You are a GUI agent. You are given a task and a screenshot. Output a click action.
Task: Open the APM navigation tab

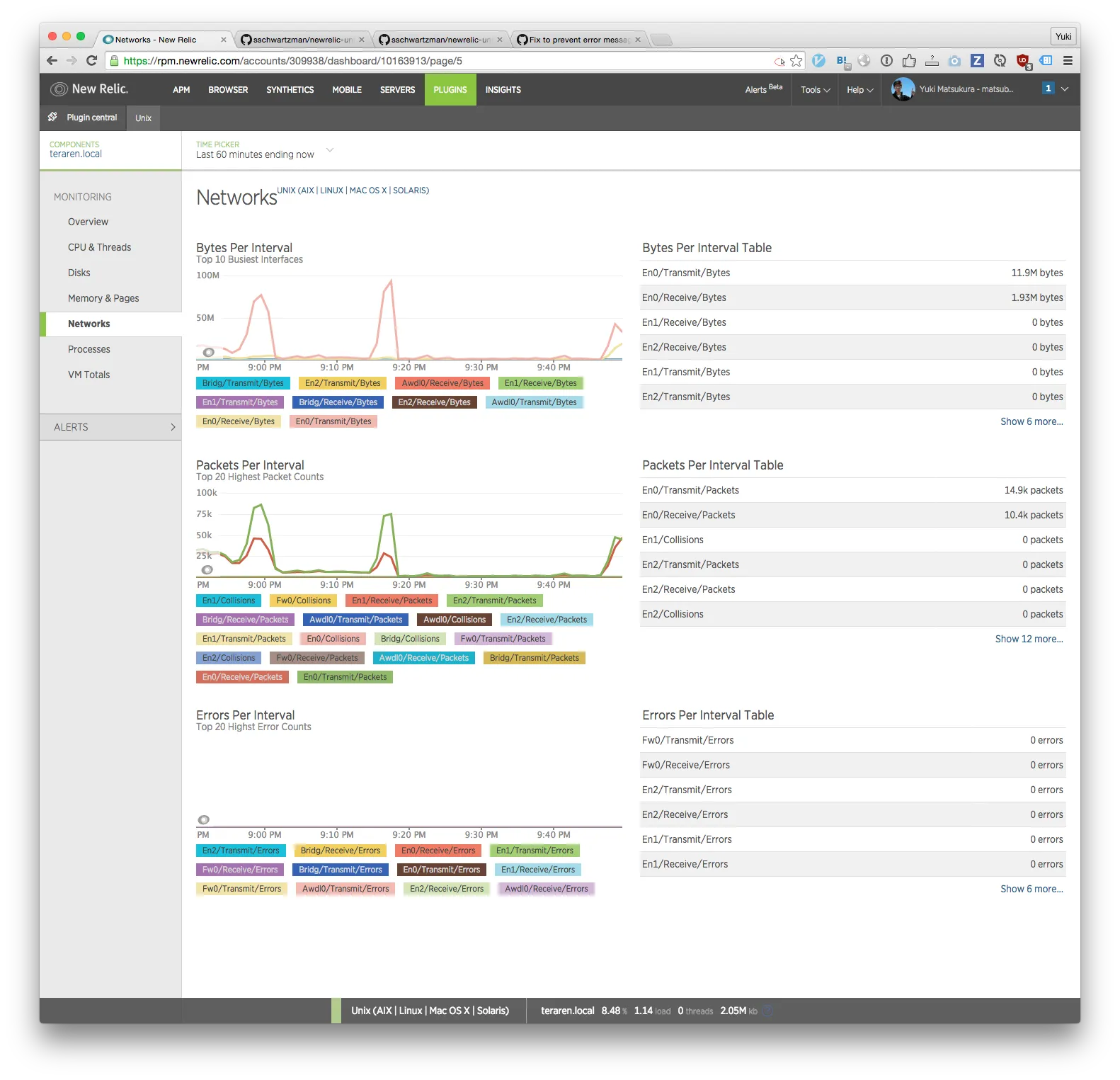181,90
